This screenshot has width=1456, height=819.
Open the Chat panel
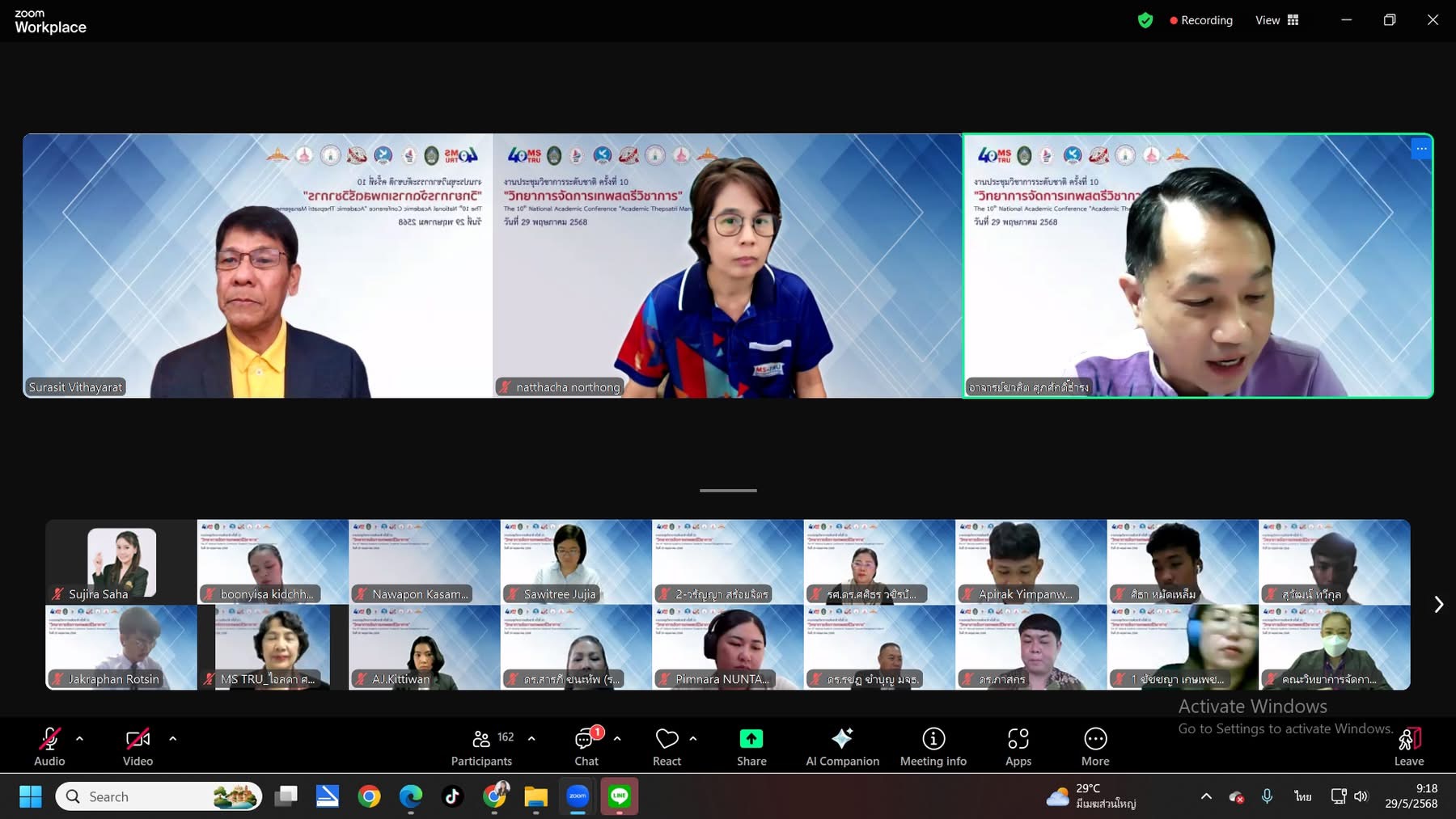(586, 746)
